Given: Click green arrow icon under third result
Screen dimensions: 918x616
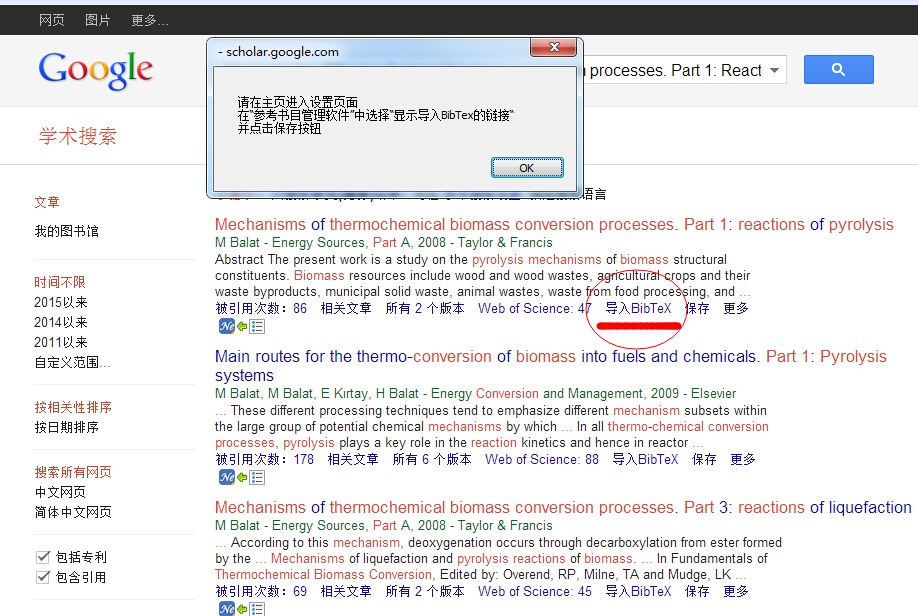Looking at the screenshot, I should click(x=242, y=609).
